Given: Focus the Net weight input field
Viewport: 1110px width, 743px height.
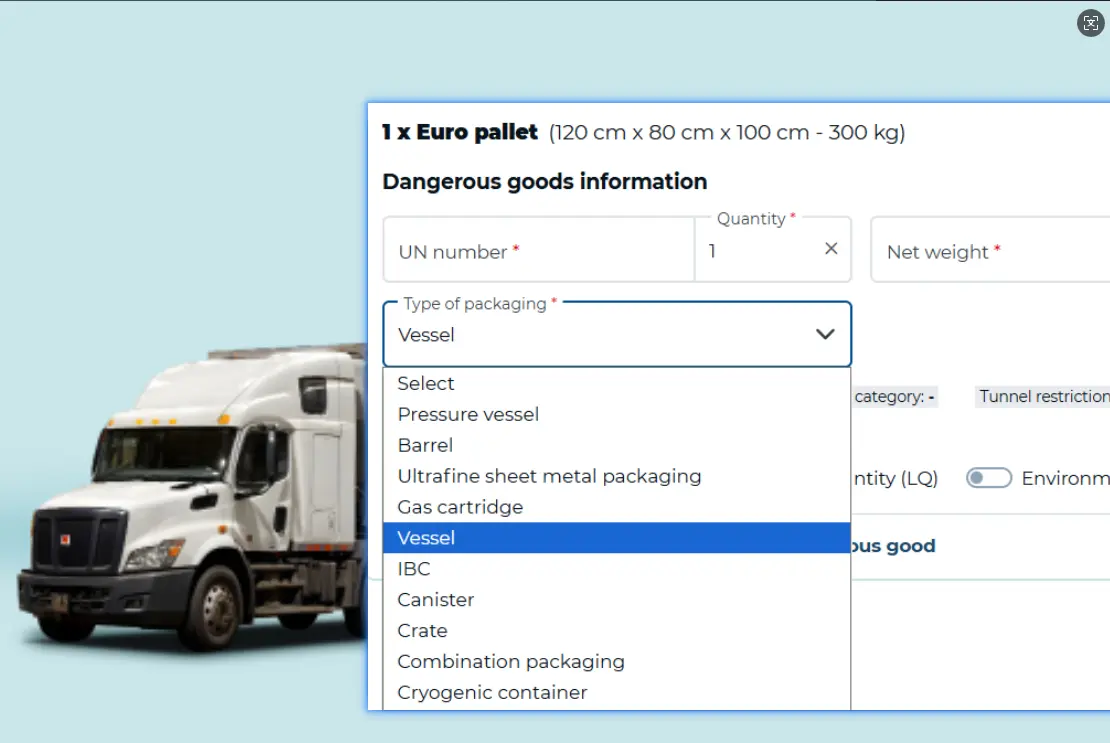Looking at the screenshot, I should point(990,250).
